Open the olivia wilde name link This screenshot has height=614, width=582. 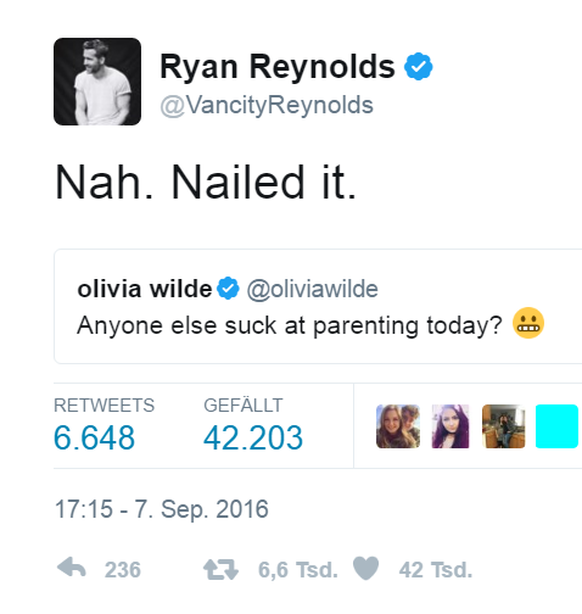[145, 289]
